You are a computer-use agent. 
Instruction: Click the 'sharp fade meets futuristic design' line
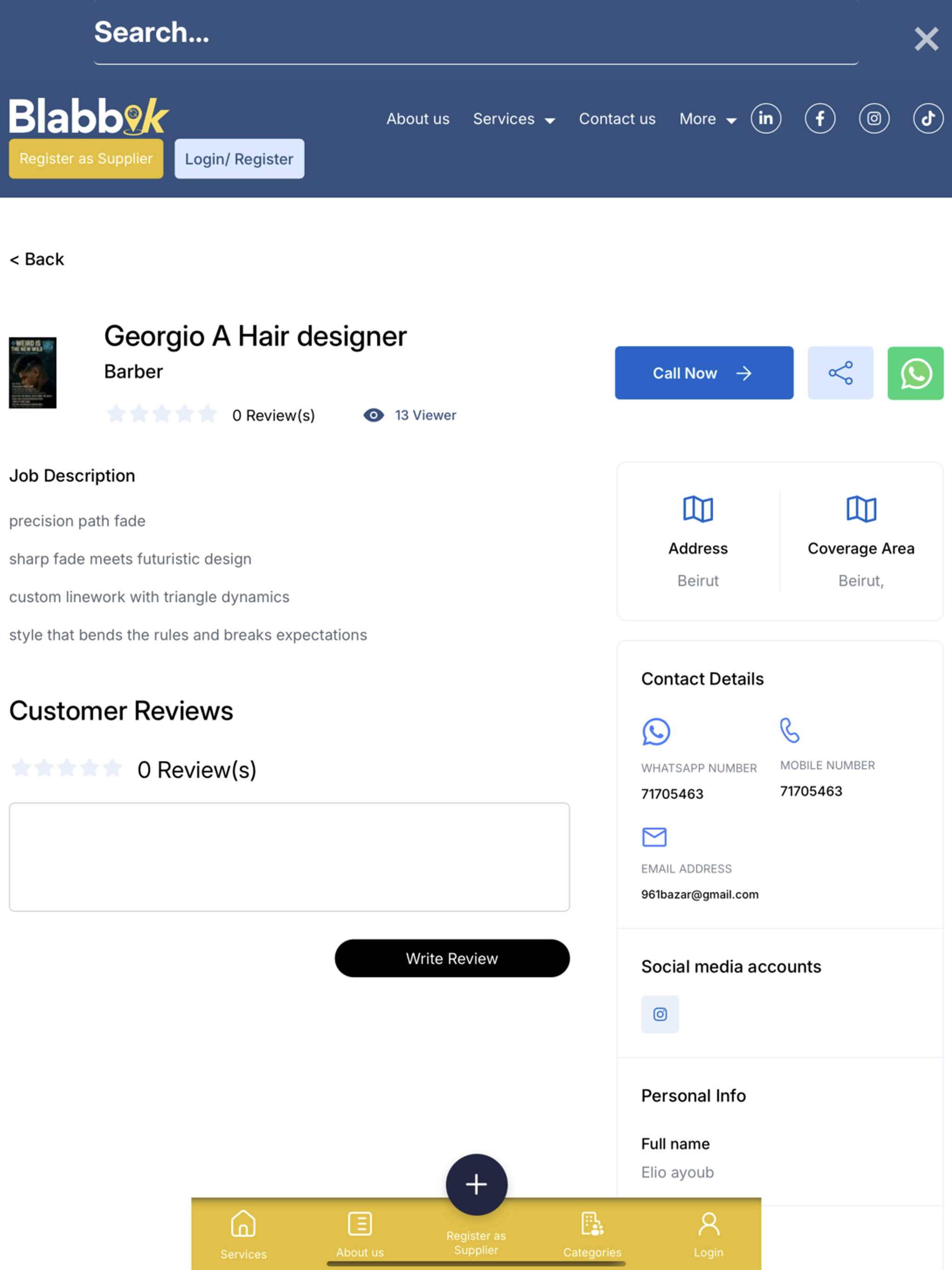(130, 559)
